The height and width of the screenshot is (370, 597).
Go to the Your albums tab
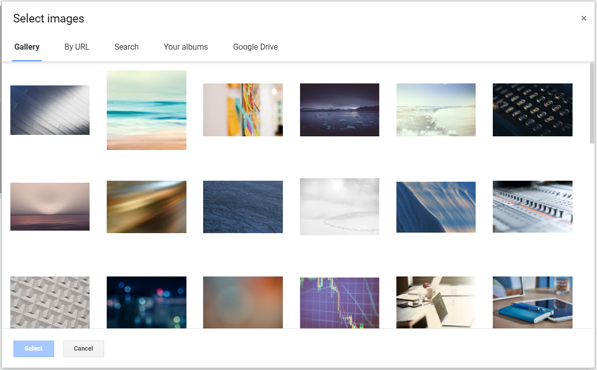(x=186, y=47)
